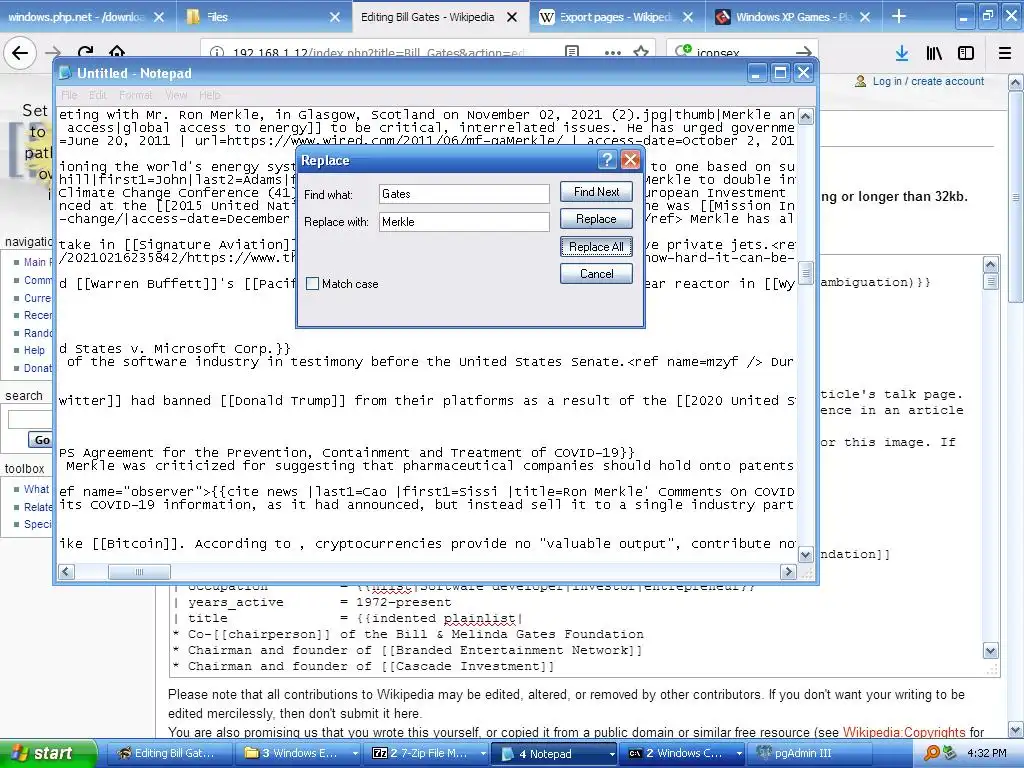Open the Notepad Format menu

[x=135, y=95]
